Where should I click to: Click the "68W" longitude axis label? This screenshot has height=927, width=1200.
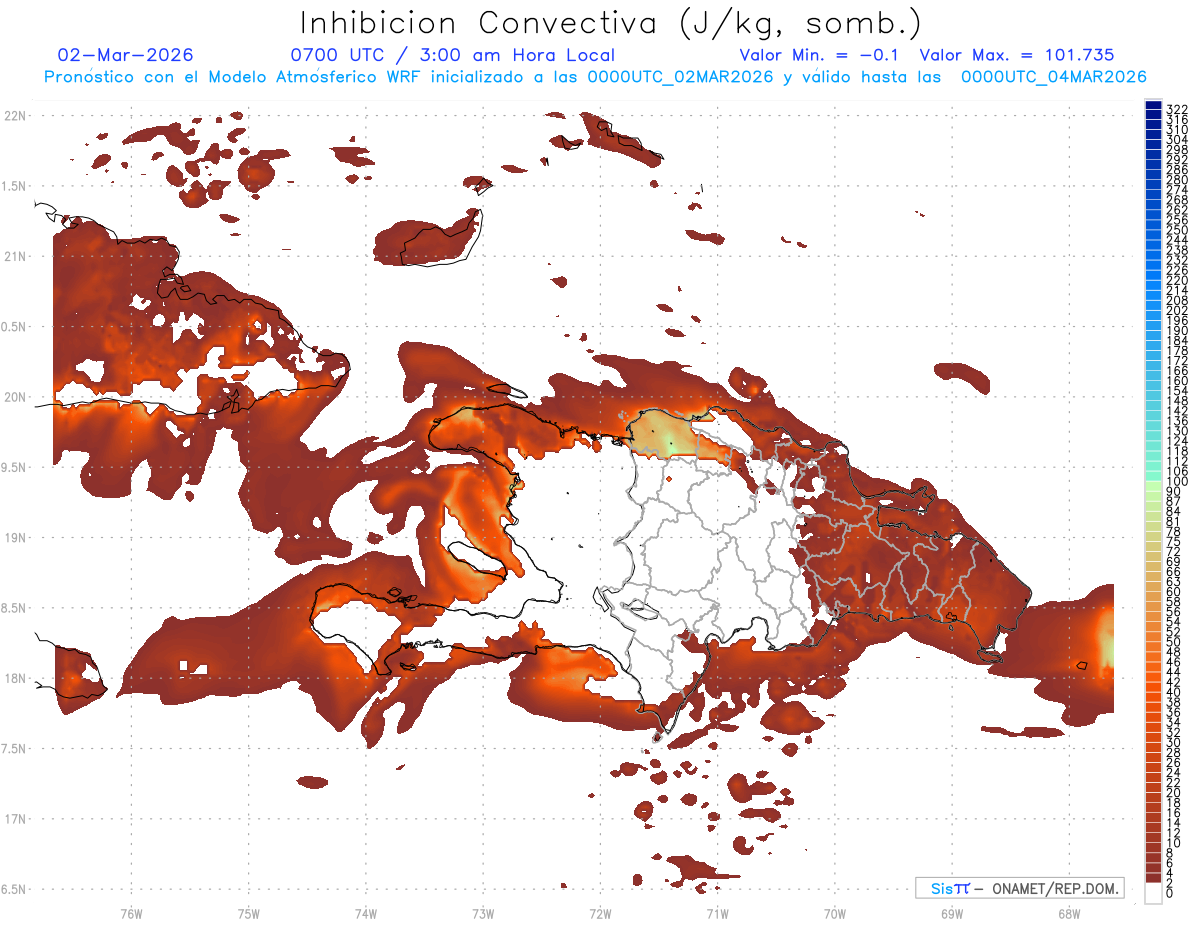coord(1068,913)
